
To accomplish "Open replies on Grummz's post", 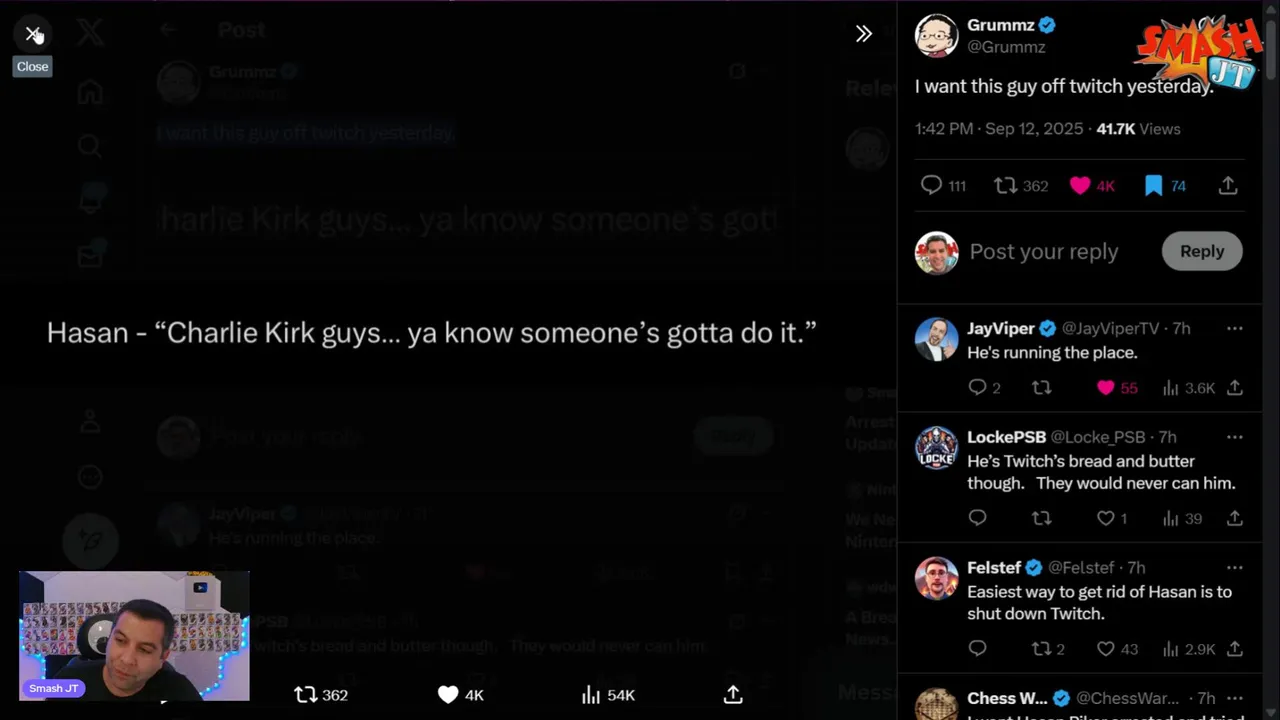I will (x=942, y=186).
